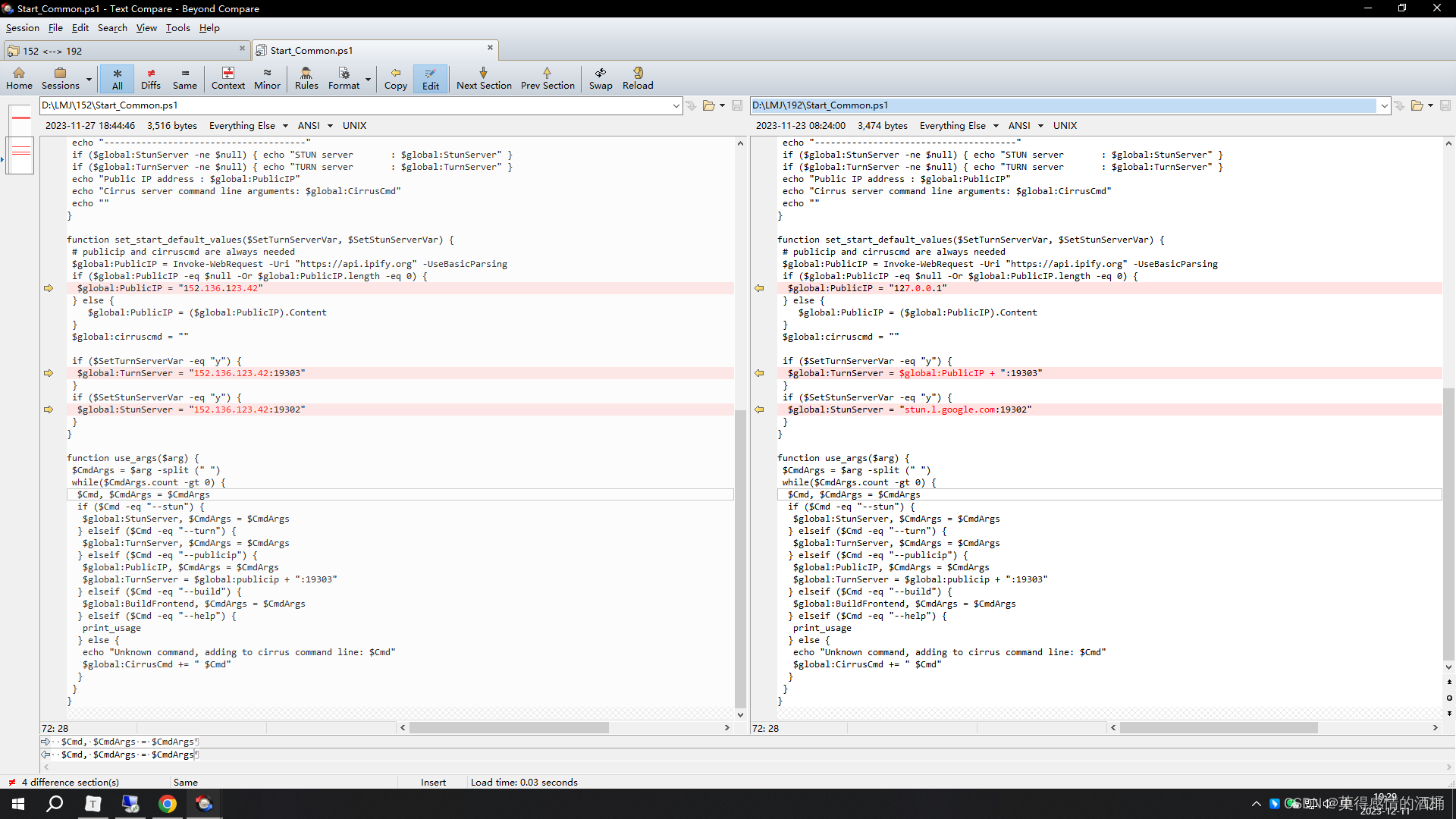Image resolution: width=1456 pixels, height=819 pixels.
Task: Click the Reload icon
Action: (637, 78)
